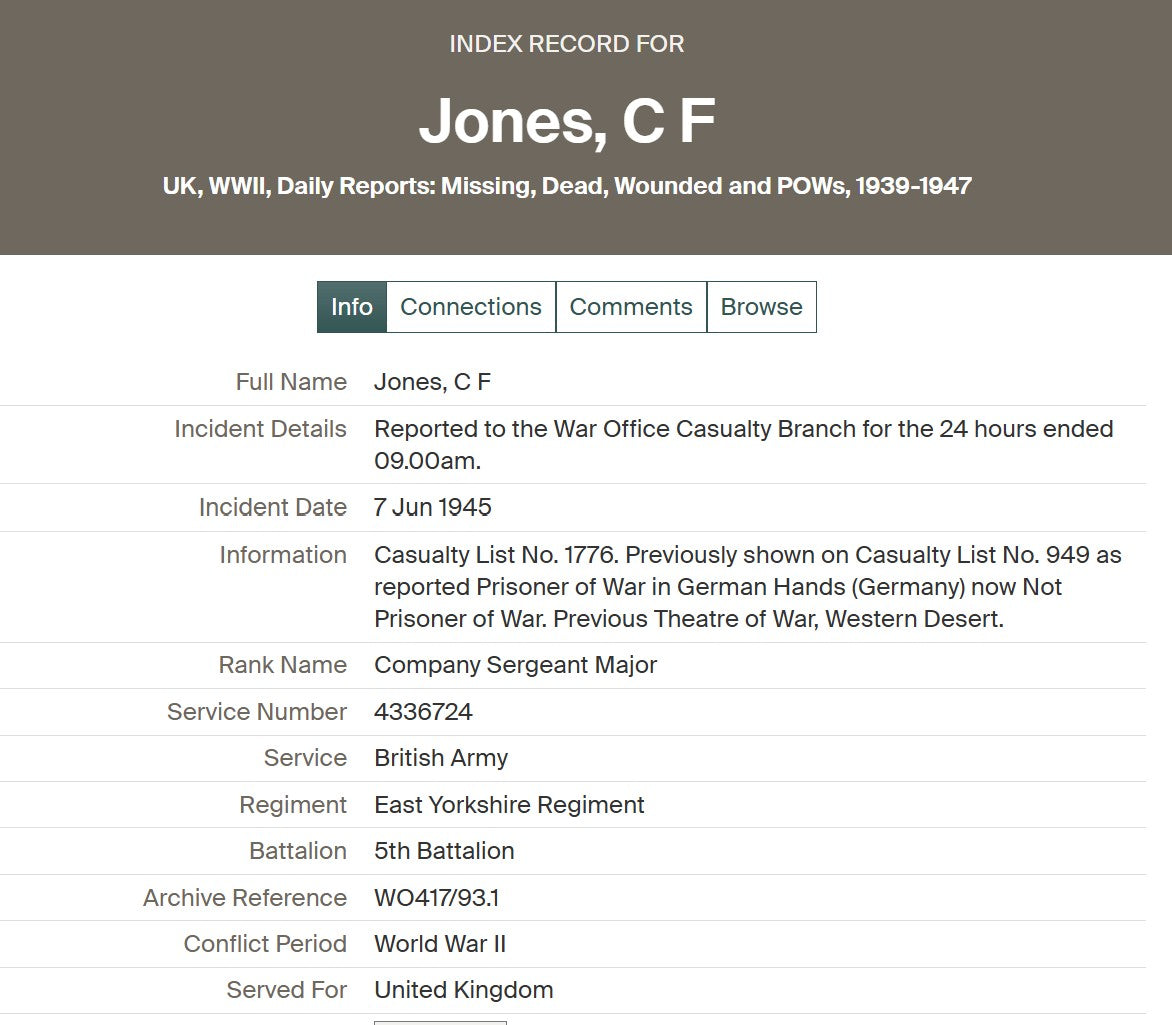The image size is (1172, 1025).
Task: Click the 'INDEX RECORD FOR' header text
Action: (566, 44)
